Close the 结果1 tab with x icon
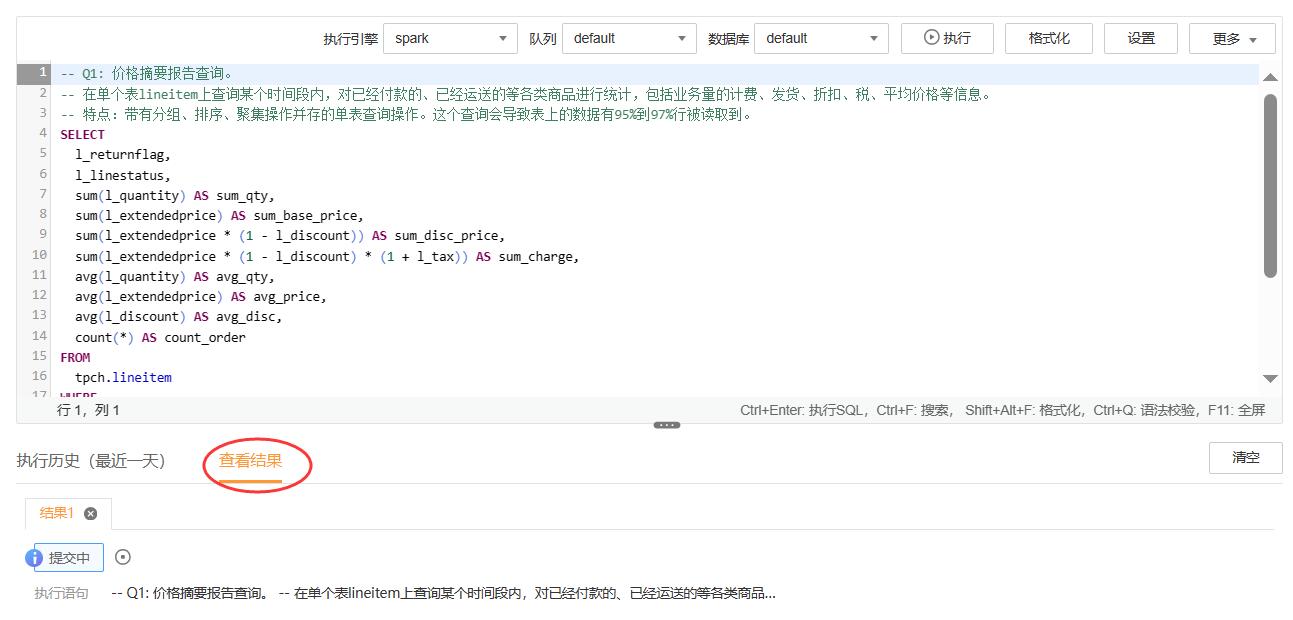This screenshot has height=620, width=1293. tap(91, 514)
